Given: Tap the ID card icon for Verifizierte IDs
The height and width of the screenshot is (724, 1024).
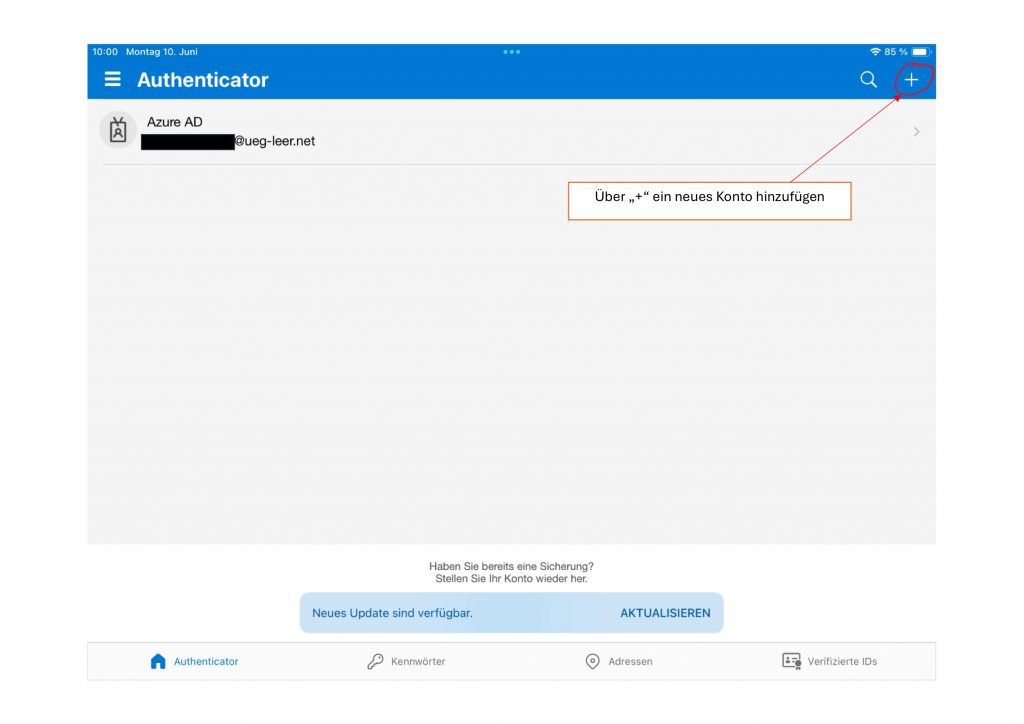Looking at the screenshot, I should tap(792, 661).
